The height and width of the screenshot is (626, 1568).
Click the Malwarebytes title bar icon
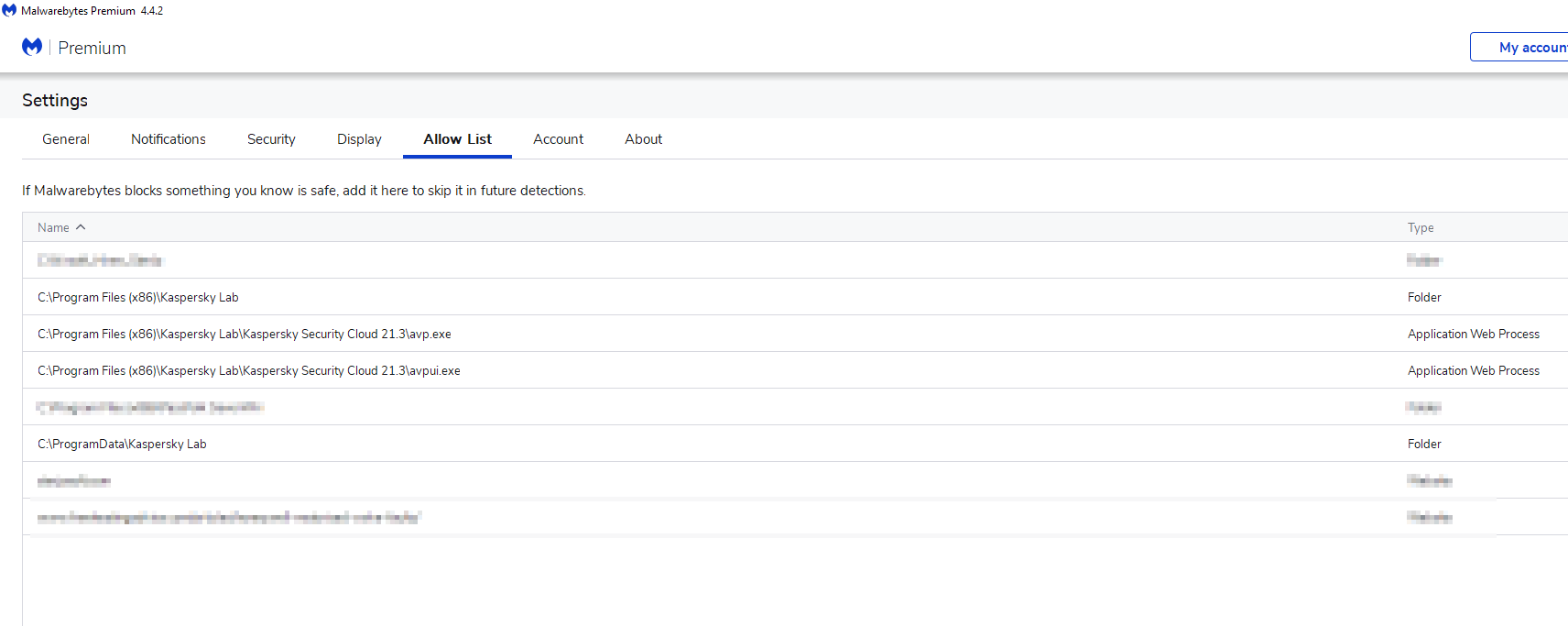pyautogui.click(x=9, y=10)
